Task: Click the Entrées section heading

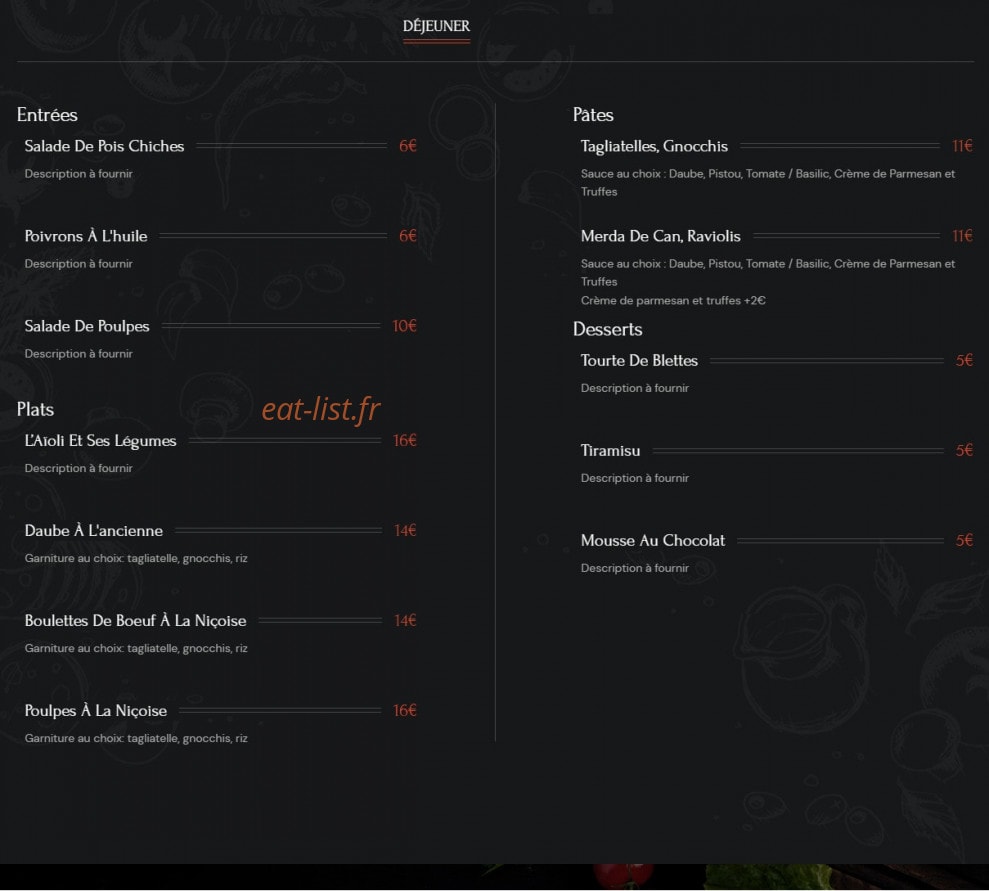Action: coord(47,115)
